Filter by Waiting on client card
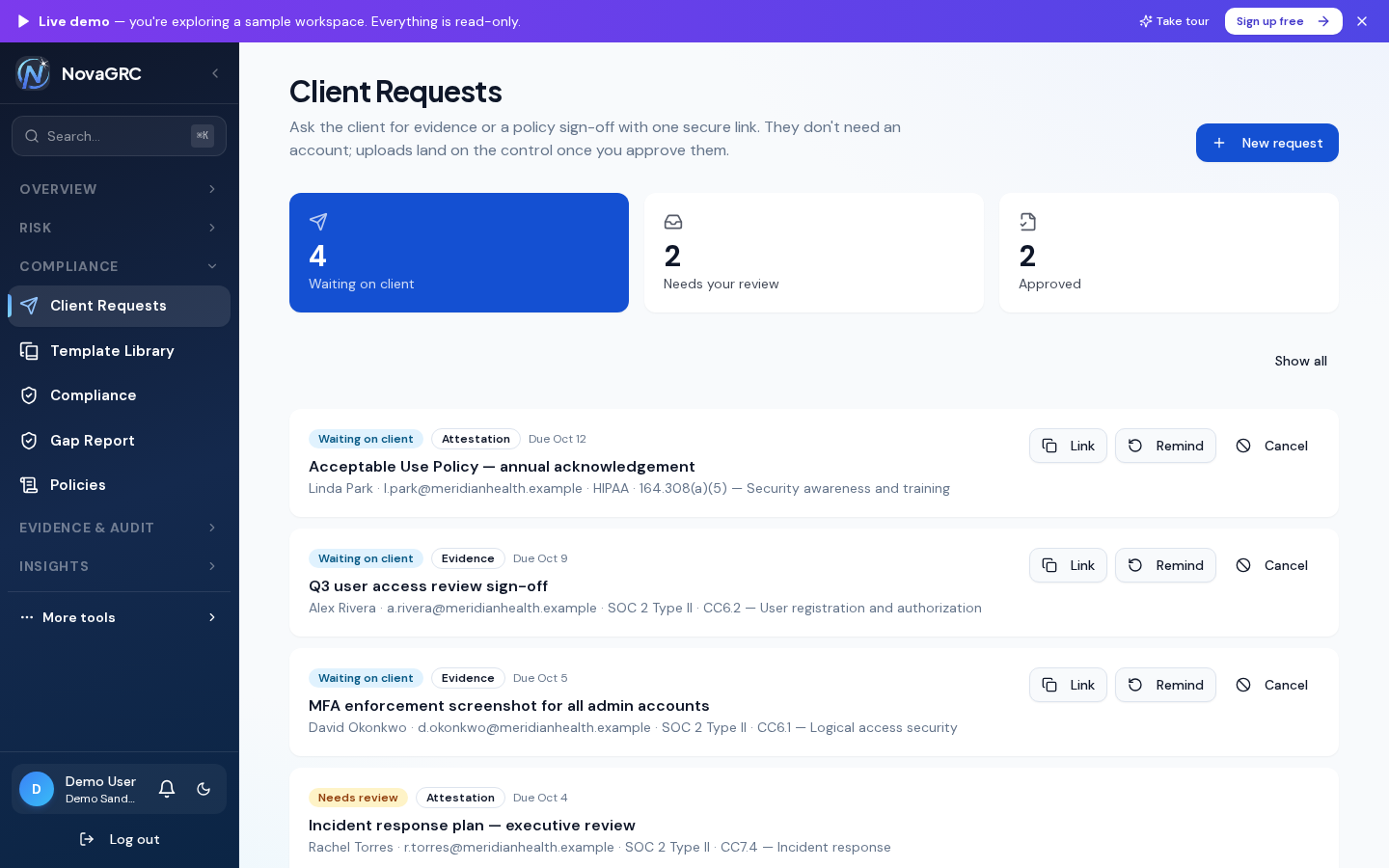The image size is (1389, 868). tap(459, 253)
